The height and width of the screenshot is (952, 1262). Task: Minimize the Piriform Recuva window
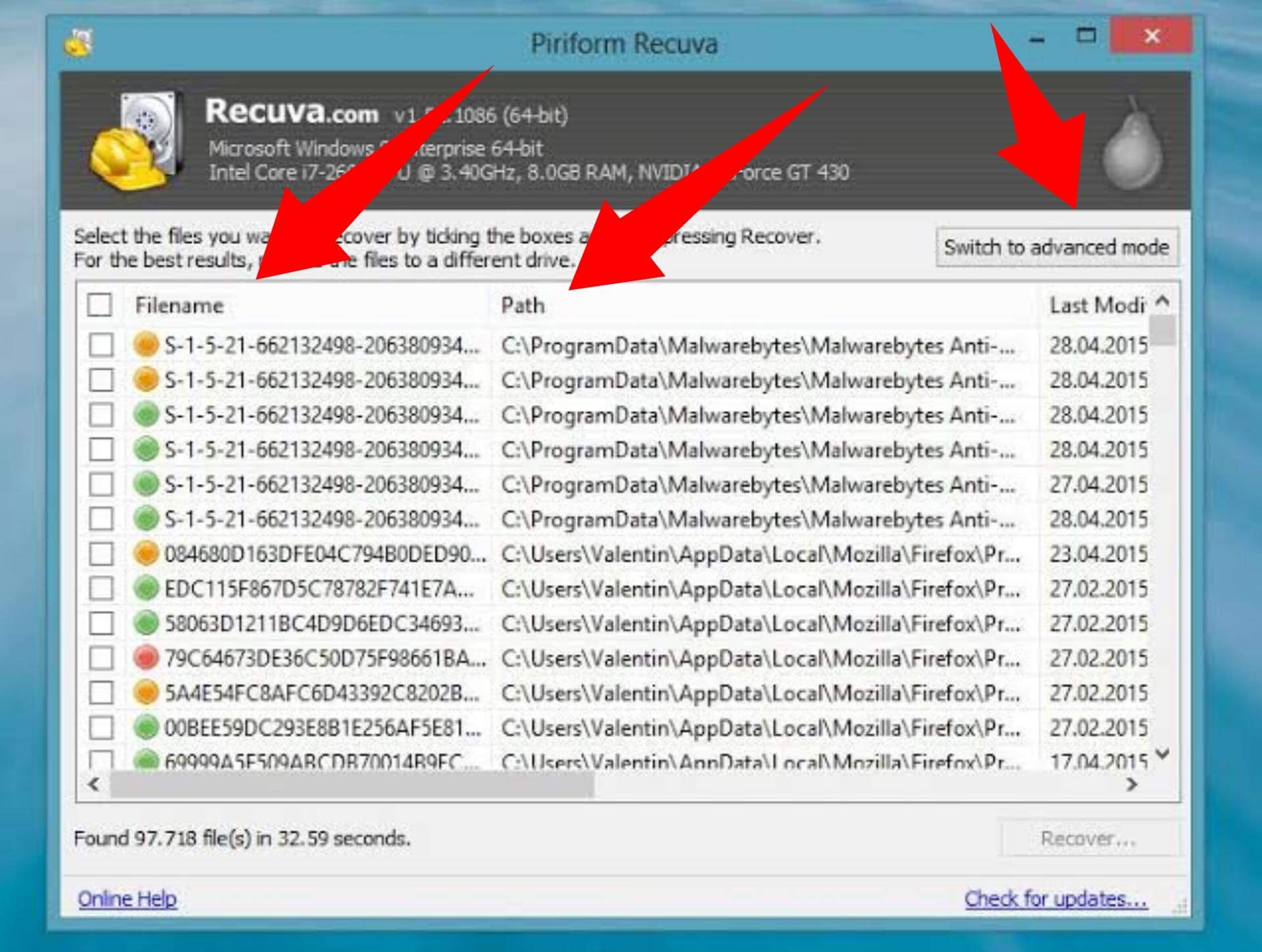tap(1037, 41)
